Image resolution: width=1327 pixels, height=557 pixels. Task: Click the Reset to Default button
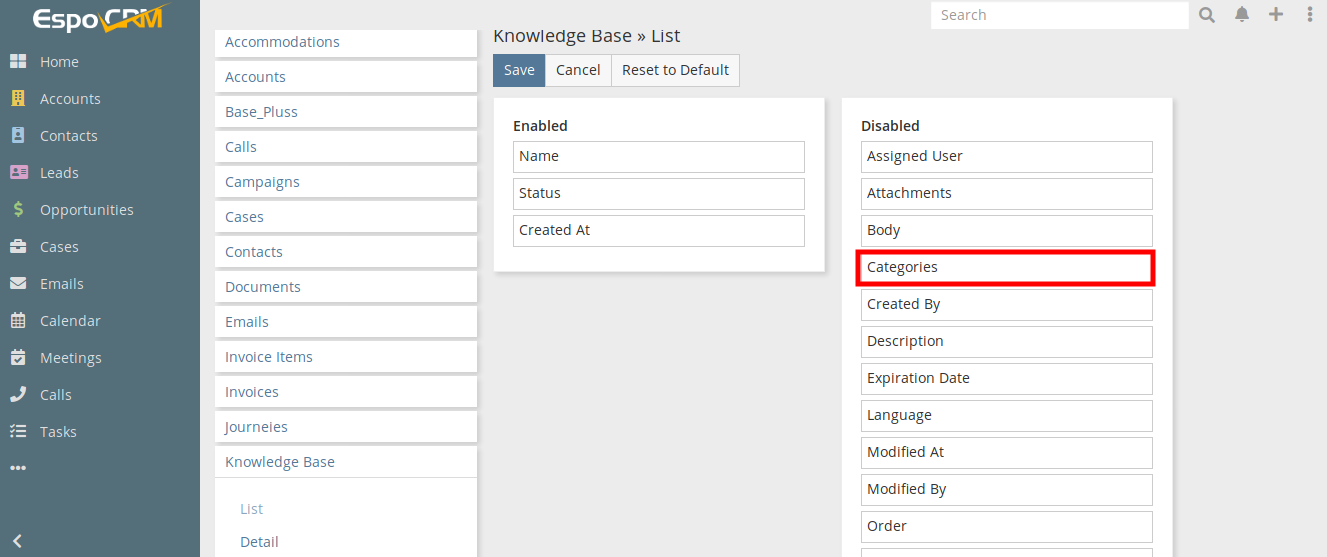(x=675, y=70)
